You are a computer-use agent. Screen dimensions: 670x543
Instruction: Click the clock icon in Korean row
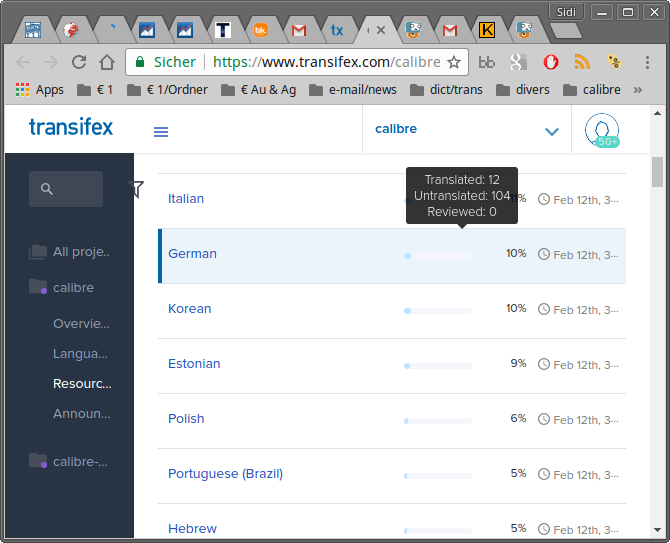point(544,309)
